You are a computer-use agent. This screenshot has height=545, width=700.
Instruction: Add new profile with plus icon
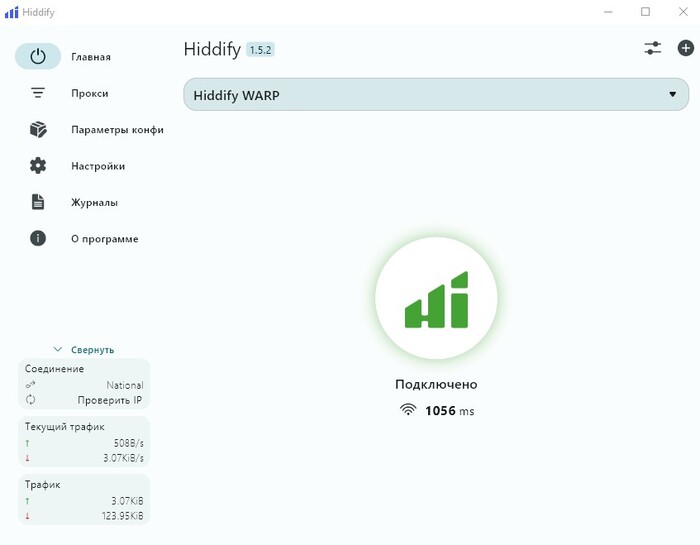686,48
